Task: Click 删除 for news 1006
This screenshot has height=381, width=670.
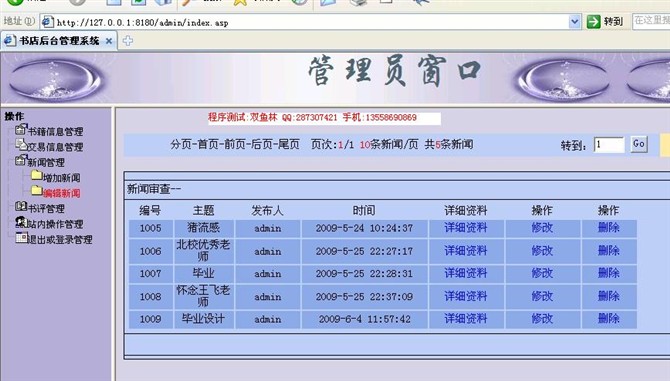Action: 608,251
